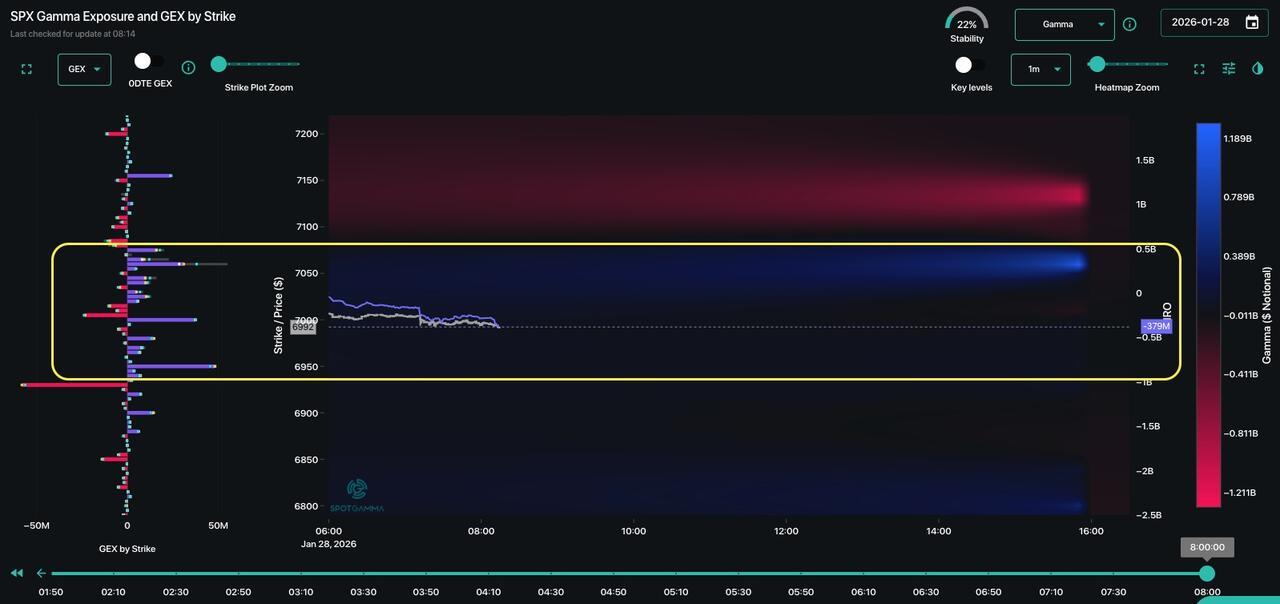Click the info icon beside 0DTE GEX
Viewport: 1280px width, 604px height.
[x=188, y=68]
